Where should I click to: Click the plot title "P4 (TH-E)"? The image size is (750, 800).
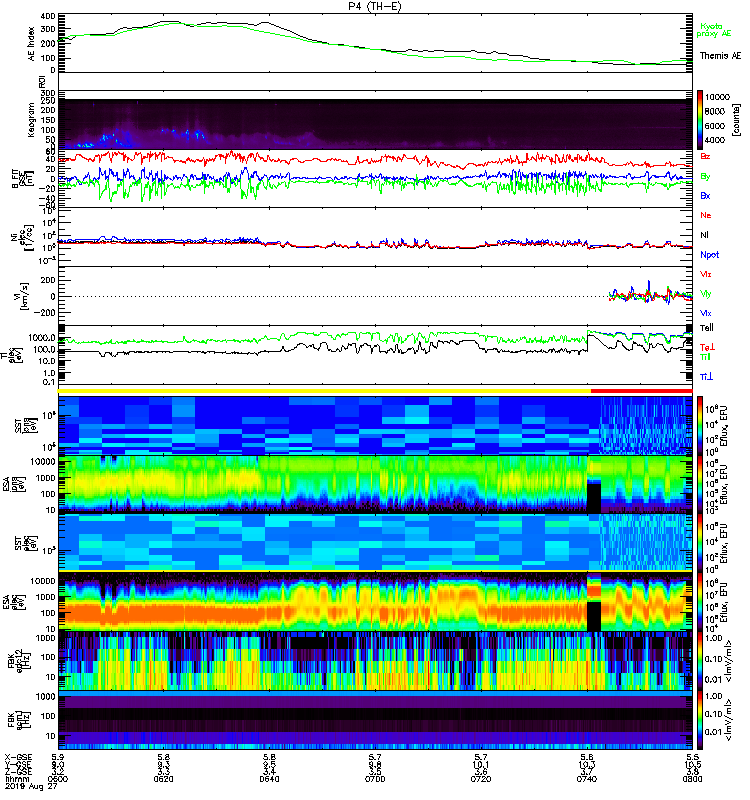pos(374,6)
